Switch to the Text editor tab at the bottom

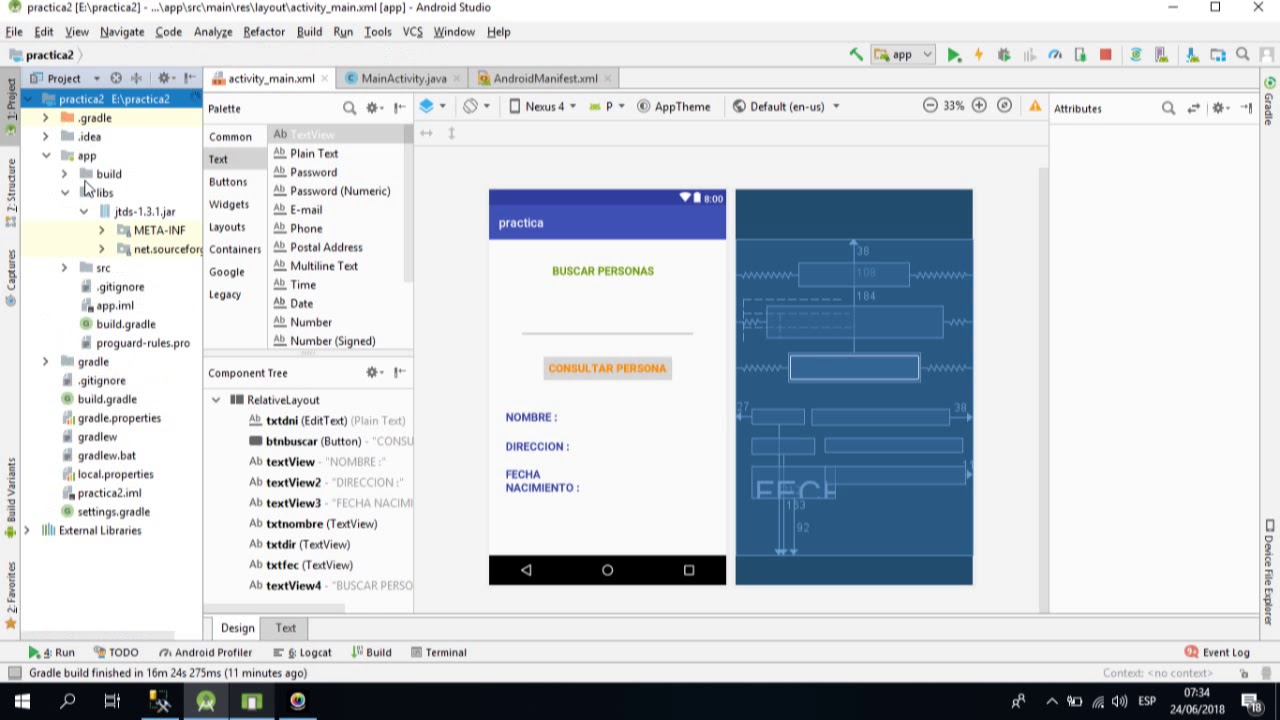point(286,628)
